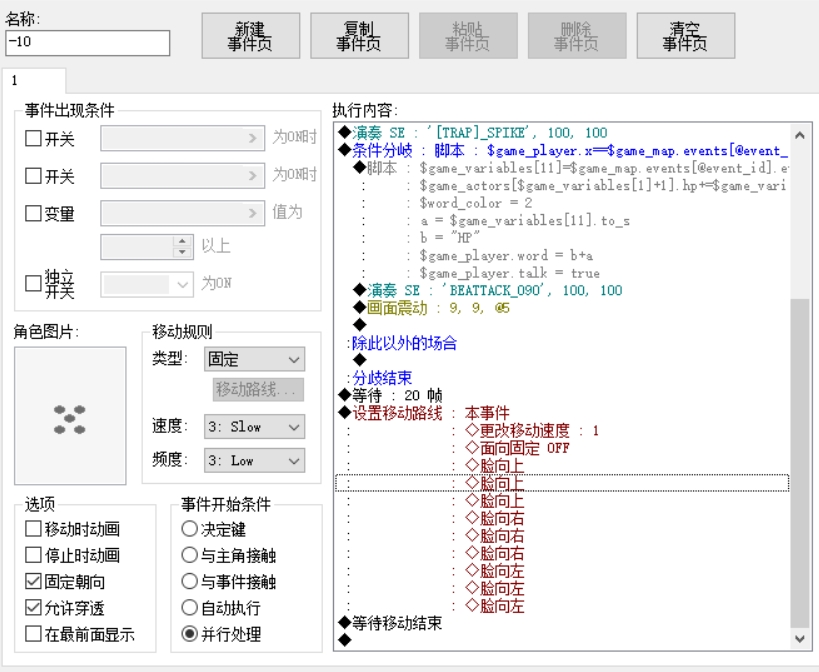Select the 分歧结束 line
The height and width of the screenshot is (672, 819).
pos(562,378)
